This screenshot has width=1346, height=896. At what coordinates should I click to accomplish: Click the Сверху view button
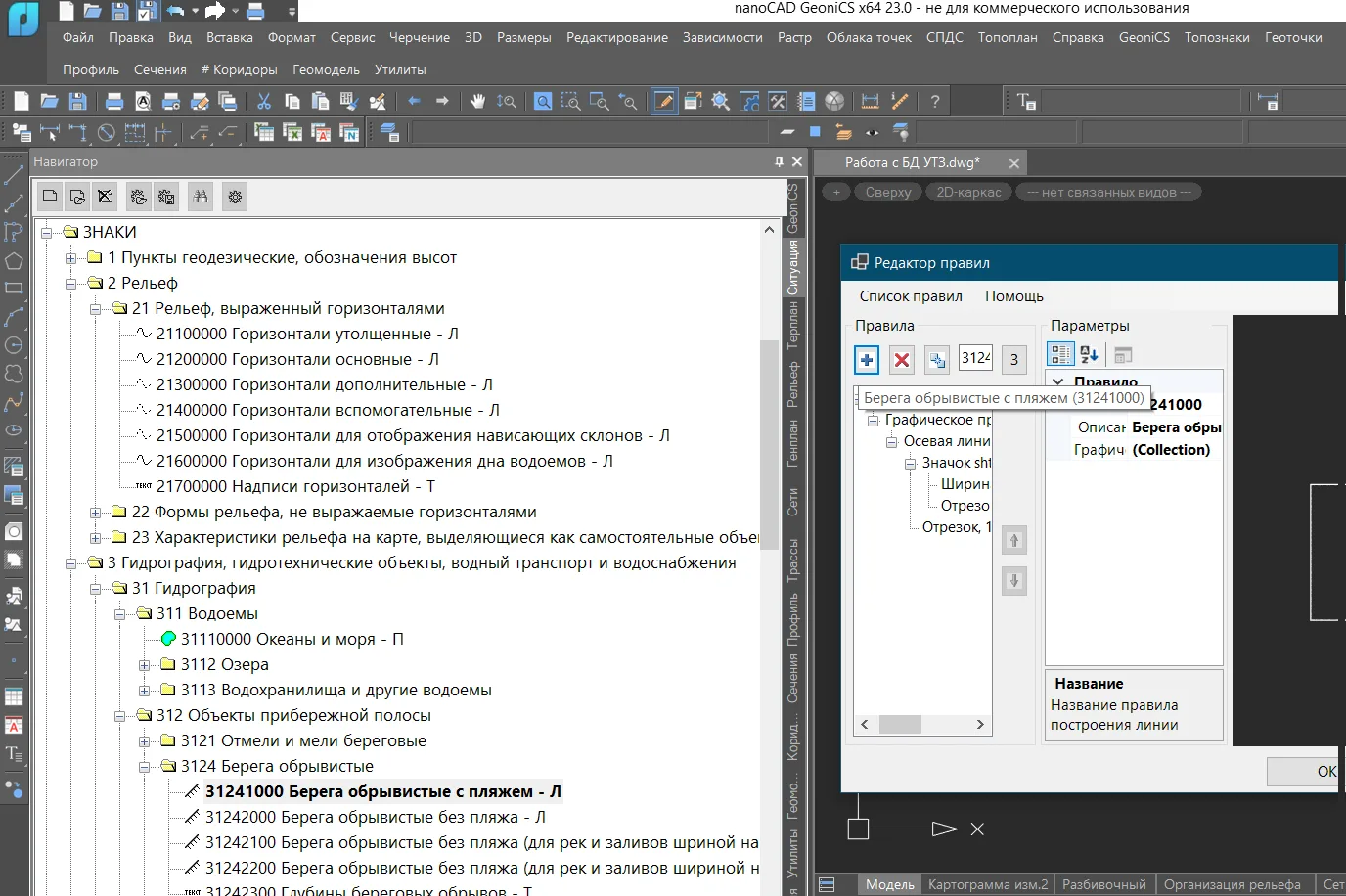(x=887, y=192)
